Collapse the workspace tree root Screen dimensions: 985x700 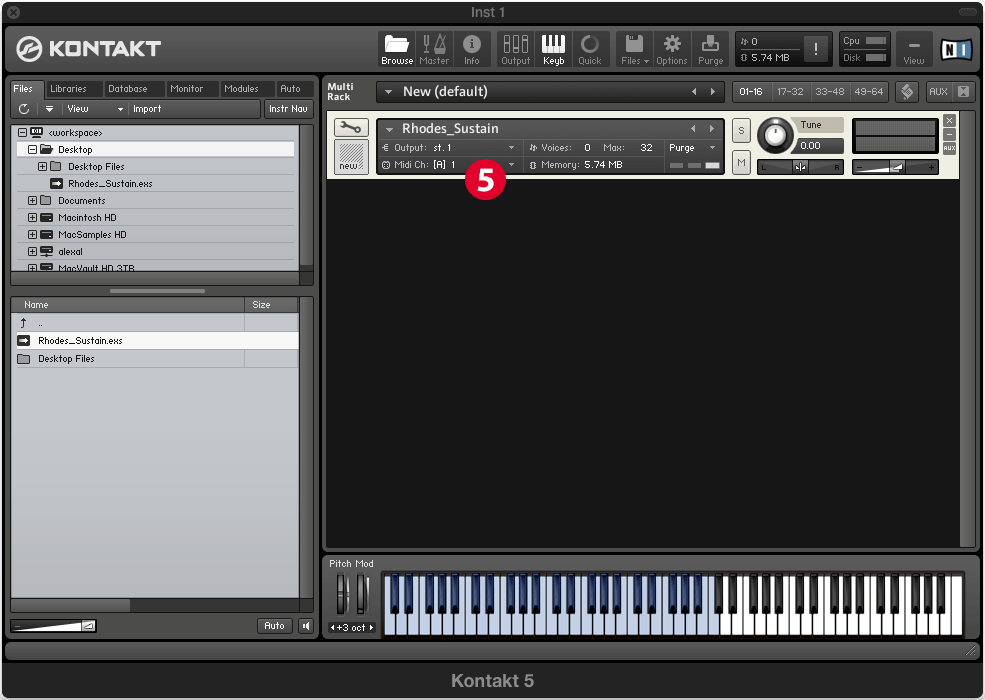23,133
